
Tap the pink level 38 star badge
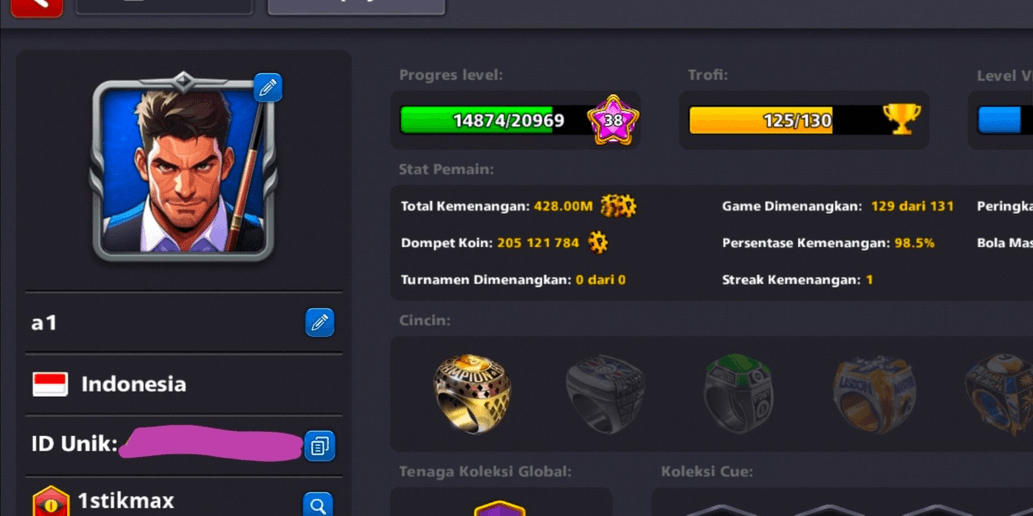(x=613, y=120)
